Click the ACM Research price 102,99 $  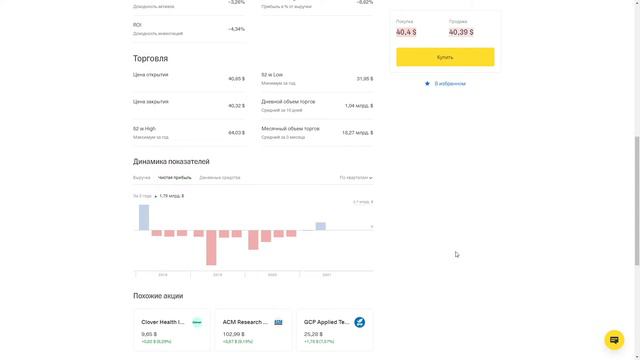pyautogui.click(x=233, y=334)
